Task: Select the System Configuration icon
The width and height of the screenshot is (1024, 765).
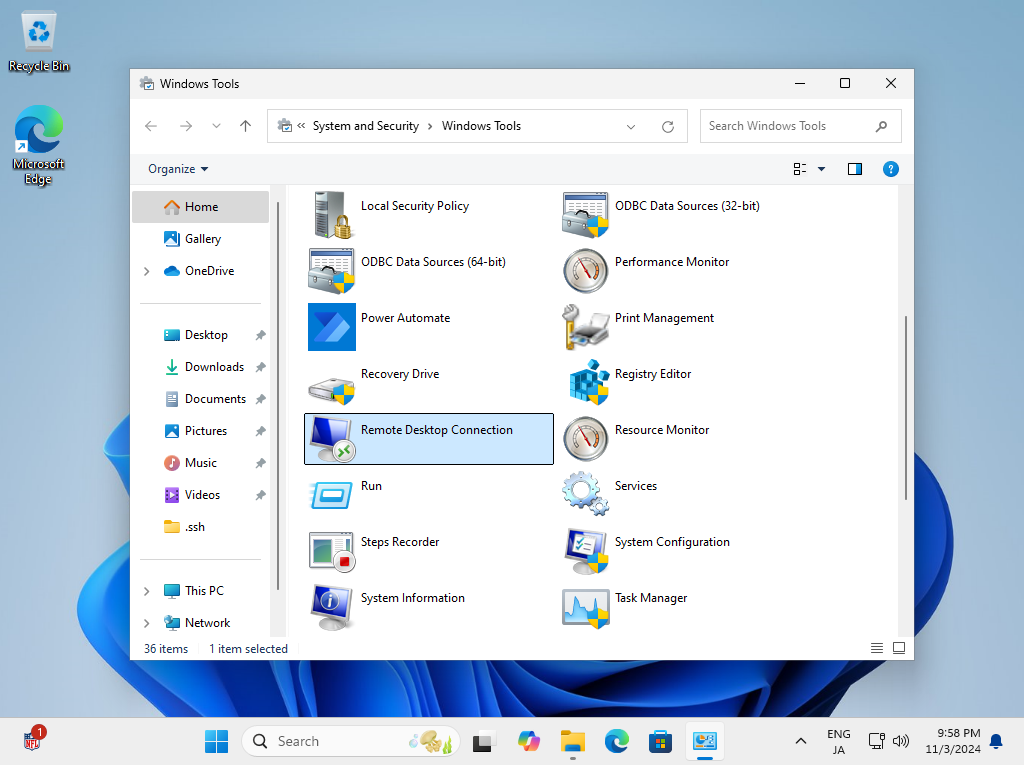Action: coord(586,551)
